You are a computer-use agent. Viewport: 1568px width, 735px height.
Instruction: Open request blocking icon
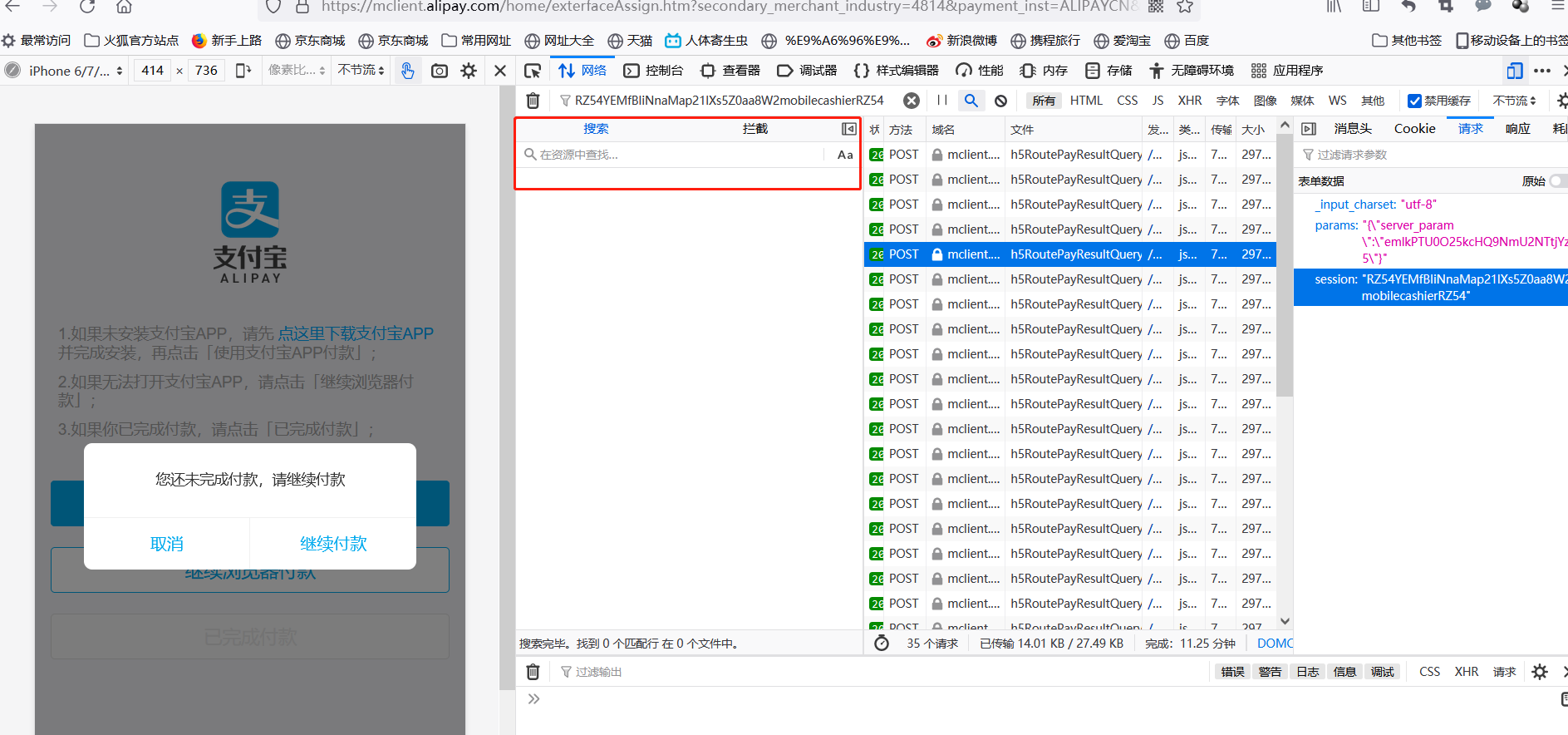[x=1001, y=101]
